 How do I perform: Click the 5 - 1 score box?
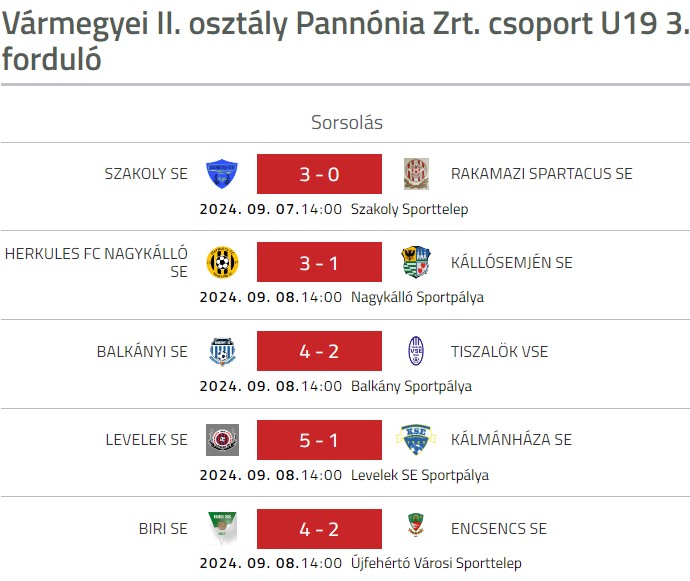coord(319,440)
